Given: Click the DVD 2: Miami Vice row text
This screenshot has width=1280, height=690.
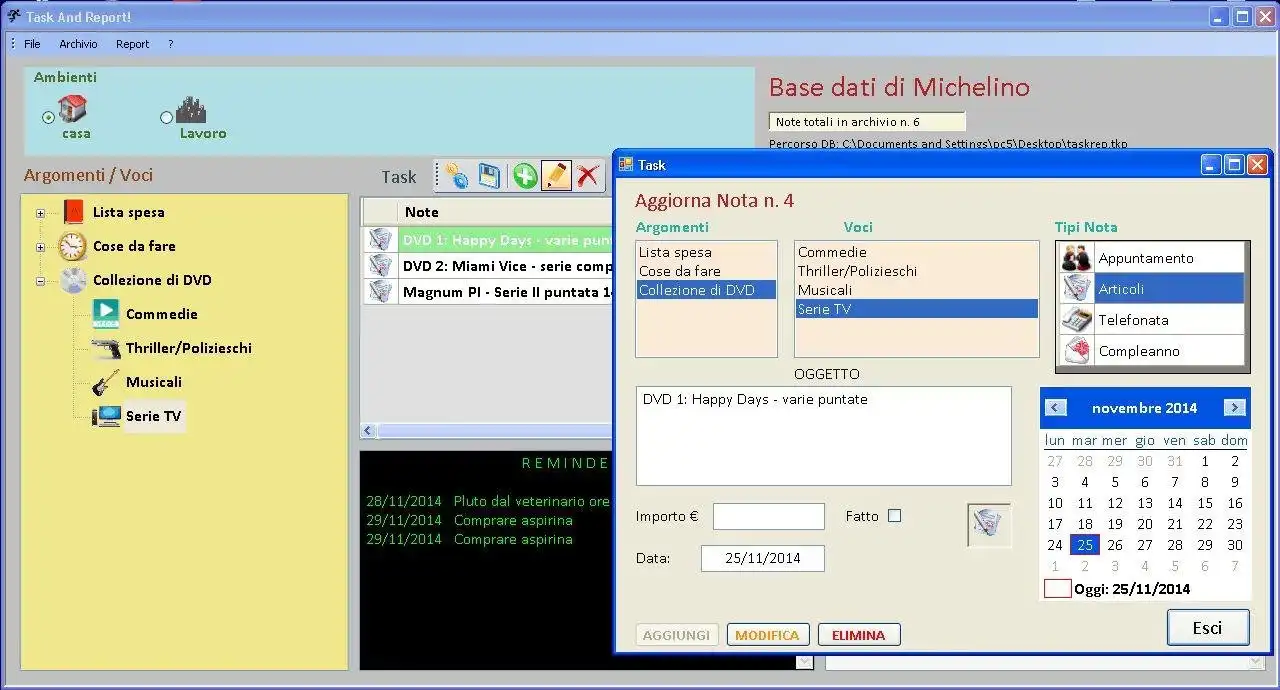Looking at the screenshot, I should pyautogui.click(x=507, y=266).
